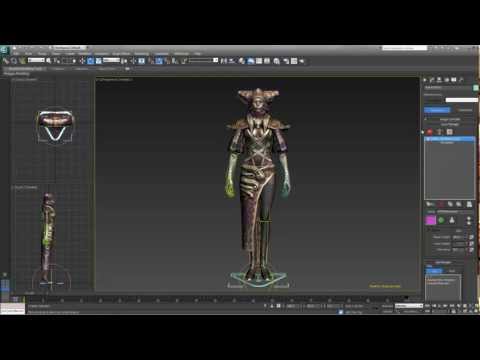Image resolution: width=480 pixels, height=360 pixels.
Task: Click the Unlink Selection tool
Action: [14, 61]
